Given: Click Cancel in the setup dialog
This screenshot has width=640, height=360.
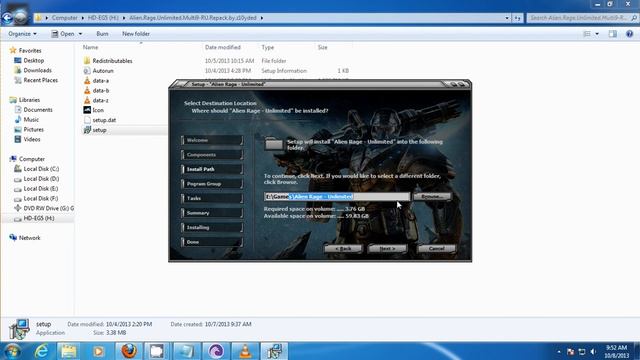Looking at the screenshot, I should click(436, 248).
